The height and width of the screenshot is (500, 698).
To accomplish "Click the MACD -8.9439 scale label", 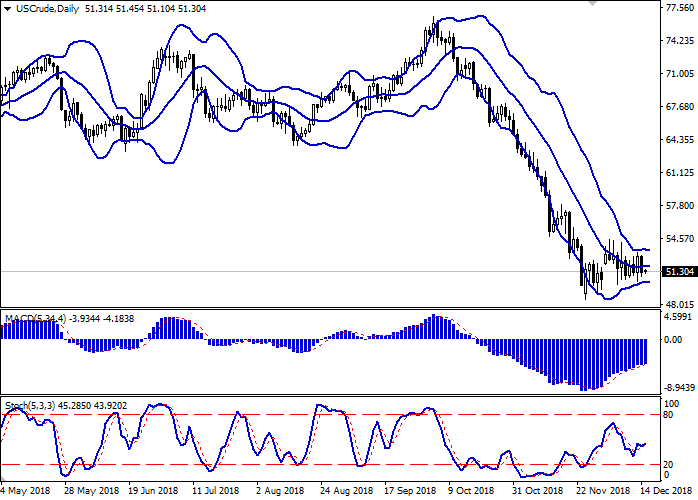I will 679,388.
